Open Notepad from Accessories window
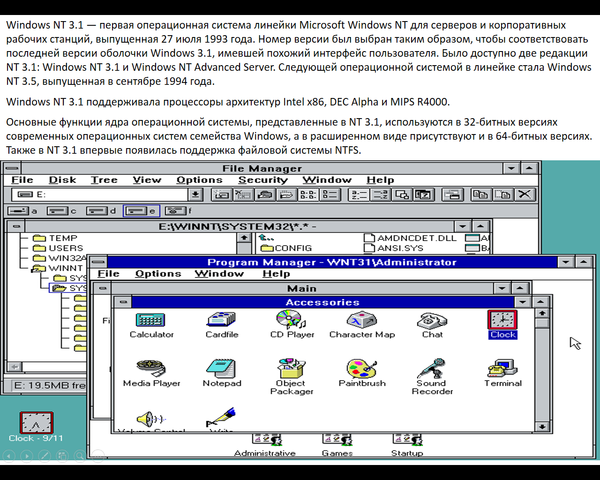This screenshot has width=600, height=480. [x=222, y=368]
